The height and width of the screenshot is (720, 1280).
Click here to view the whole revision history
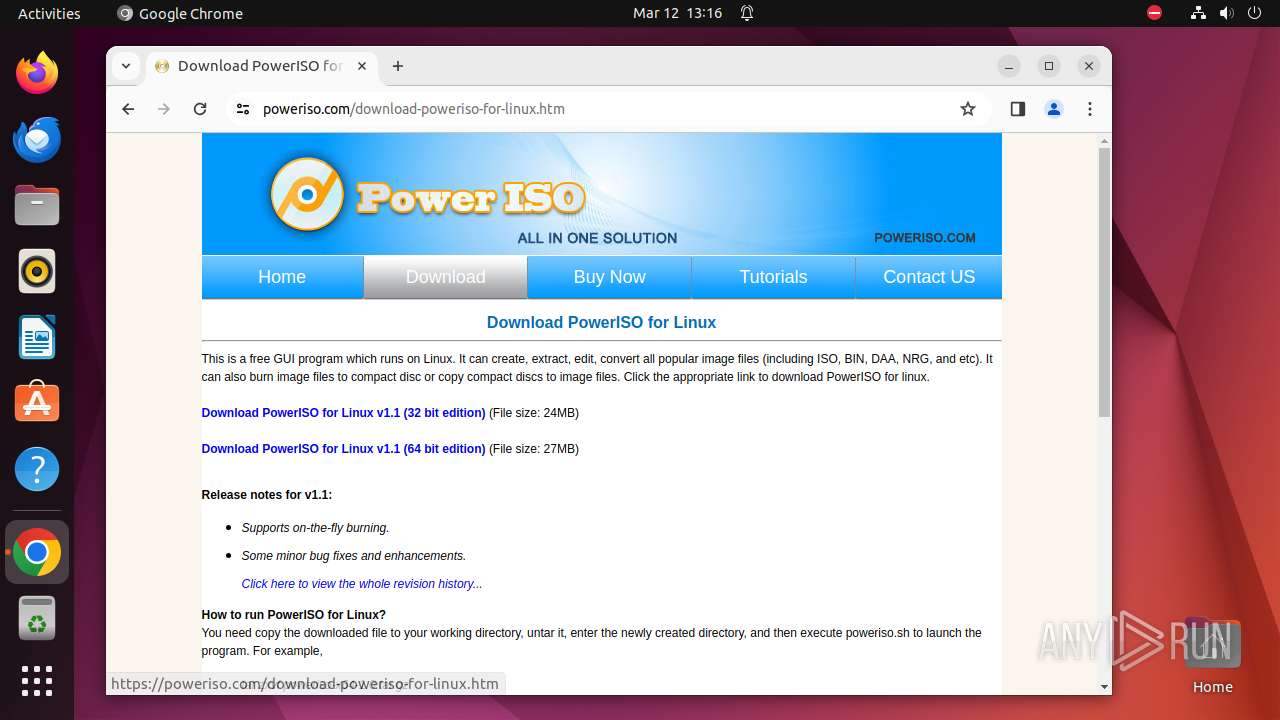tap(361, 584)
